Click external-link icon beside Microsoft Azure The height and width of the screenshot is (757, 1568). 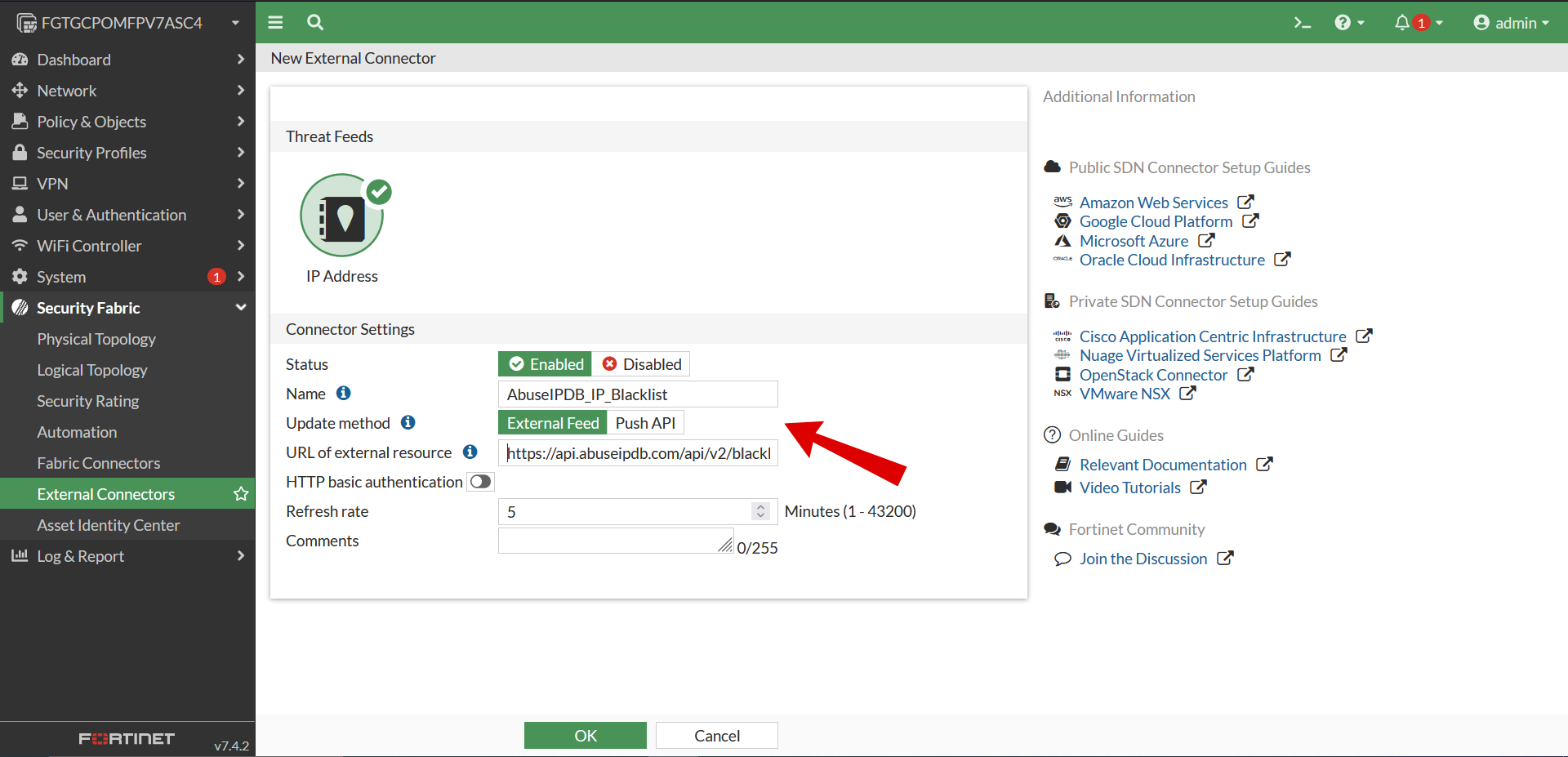pos(1206,240)
